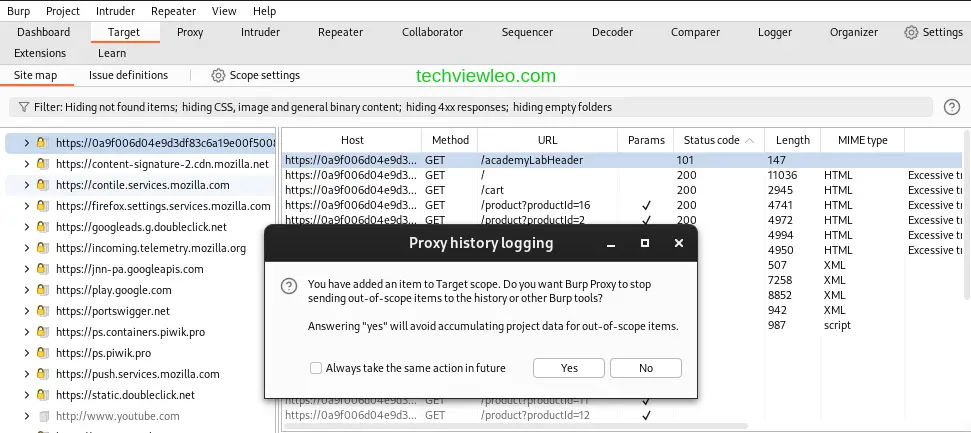The height and width of the screenshot is (433, 971).
Task: Click the Scope settings gear icon
Action: 218,75
